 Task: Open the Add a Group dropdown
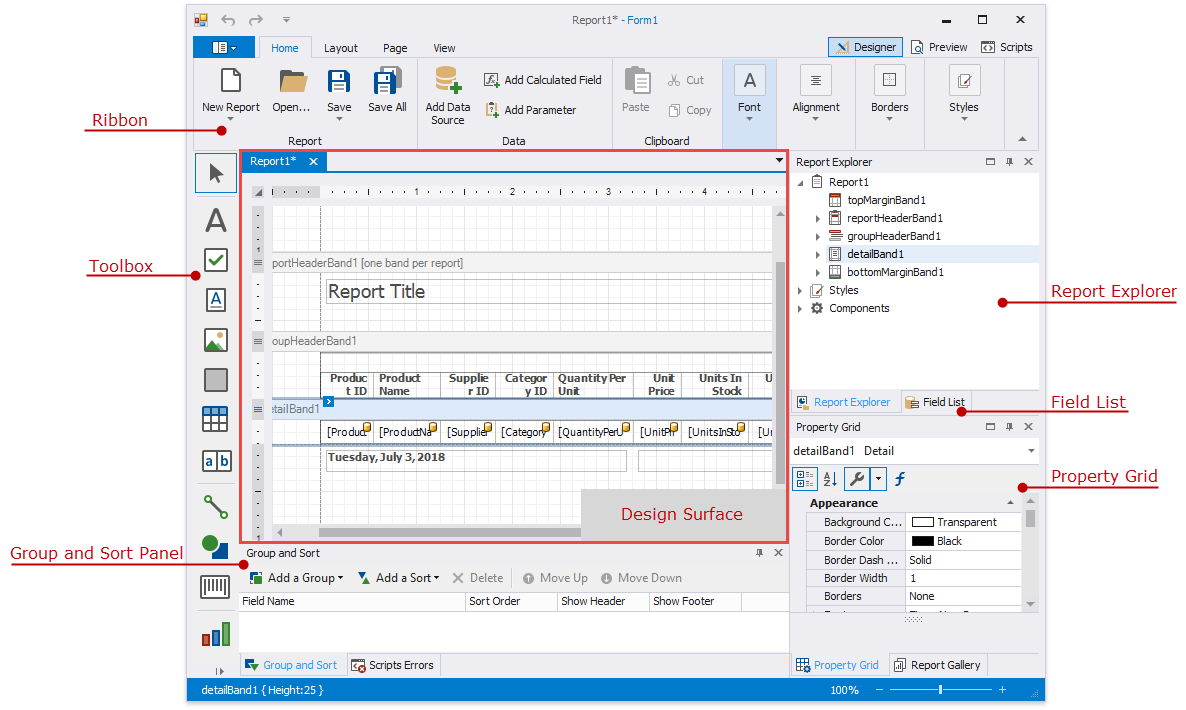[296, 578]
